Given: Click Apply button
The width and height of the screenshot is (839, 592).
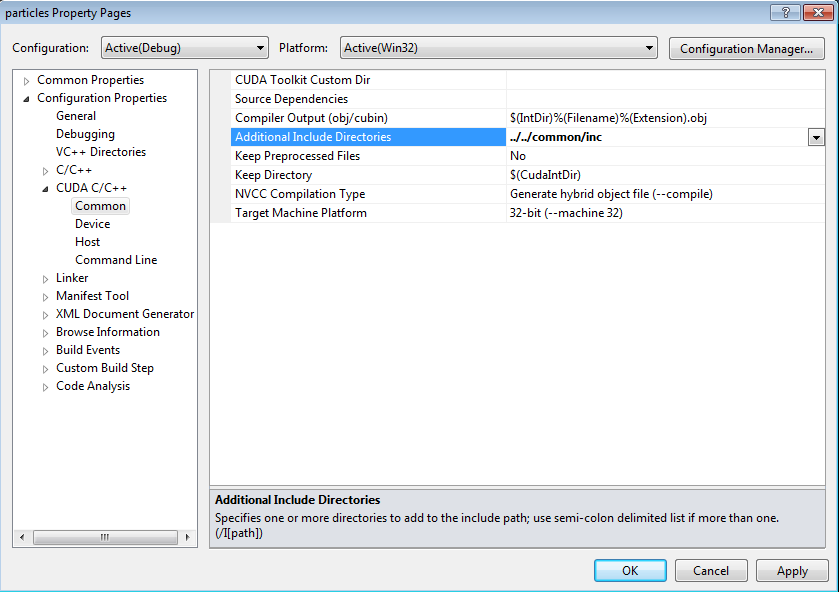Looking at the screenshot, I should (792, 571).
